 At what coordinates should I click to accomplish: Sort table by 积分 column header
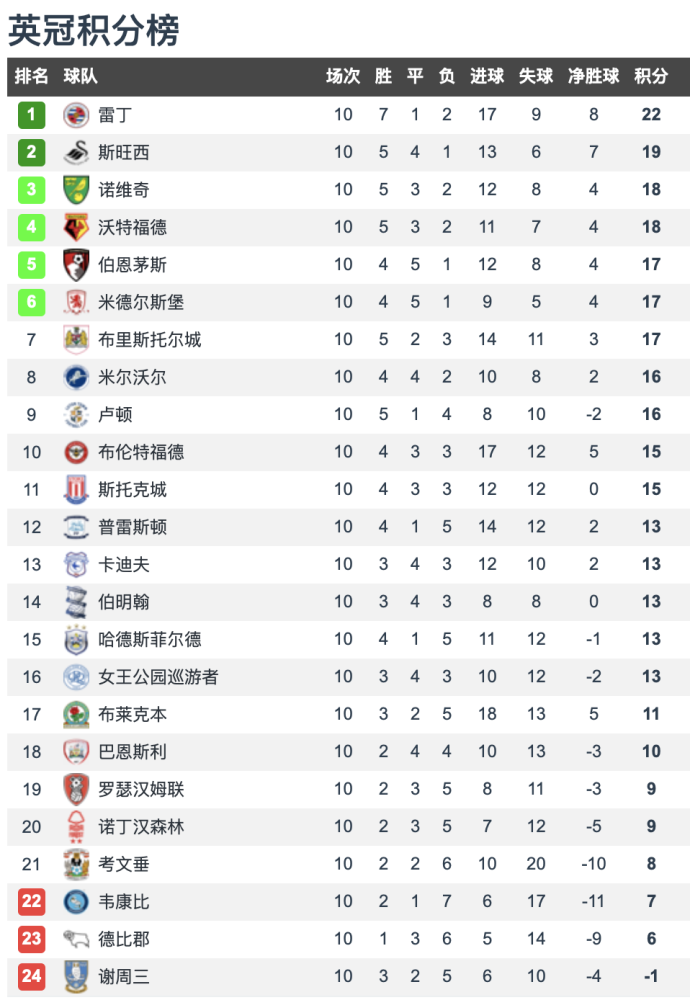click(x=651, y=77)
